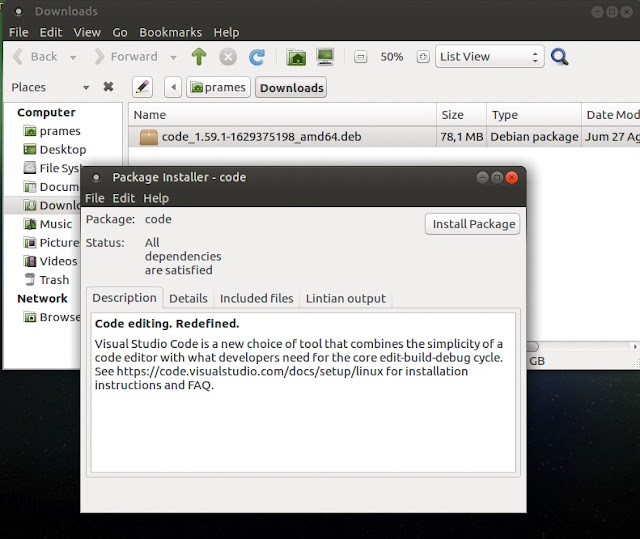Open search with magnifier icon
The height and width of the screenshot is (539, 640).
(559, 57)
